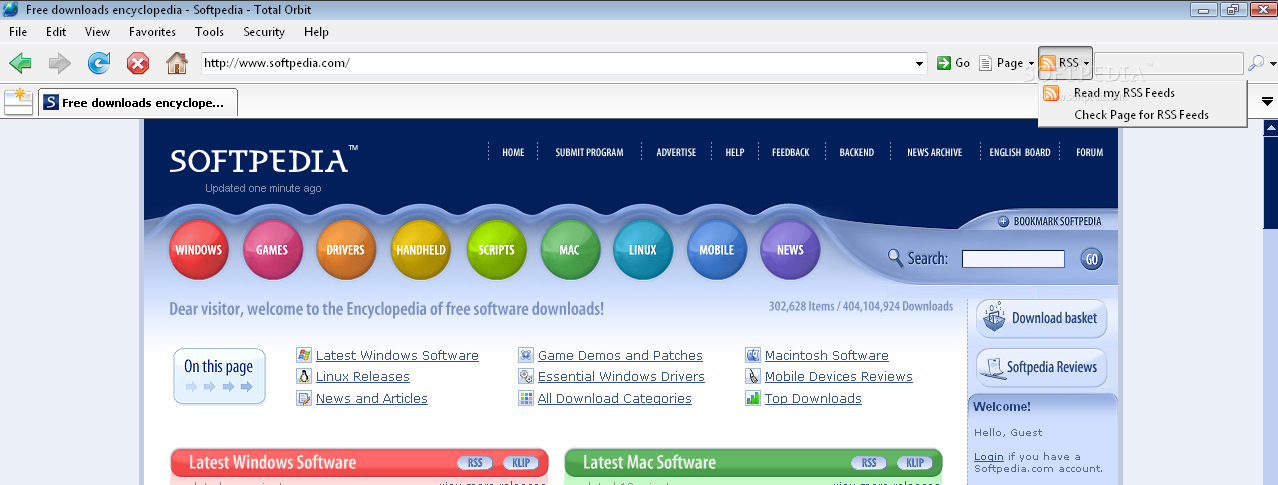Click the RSS toolbar button

[1059, 63]
